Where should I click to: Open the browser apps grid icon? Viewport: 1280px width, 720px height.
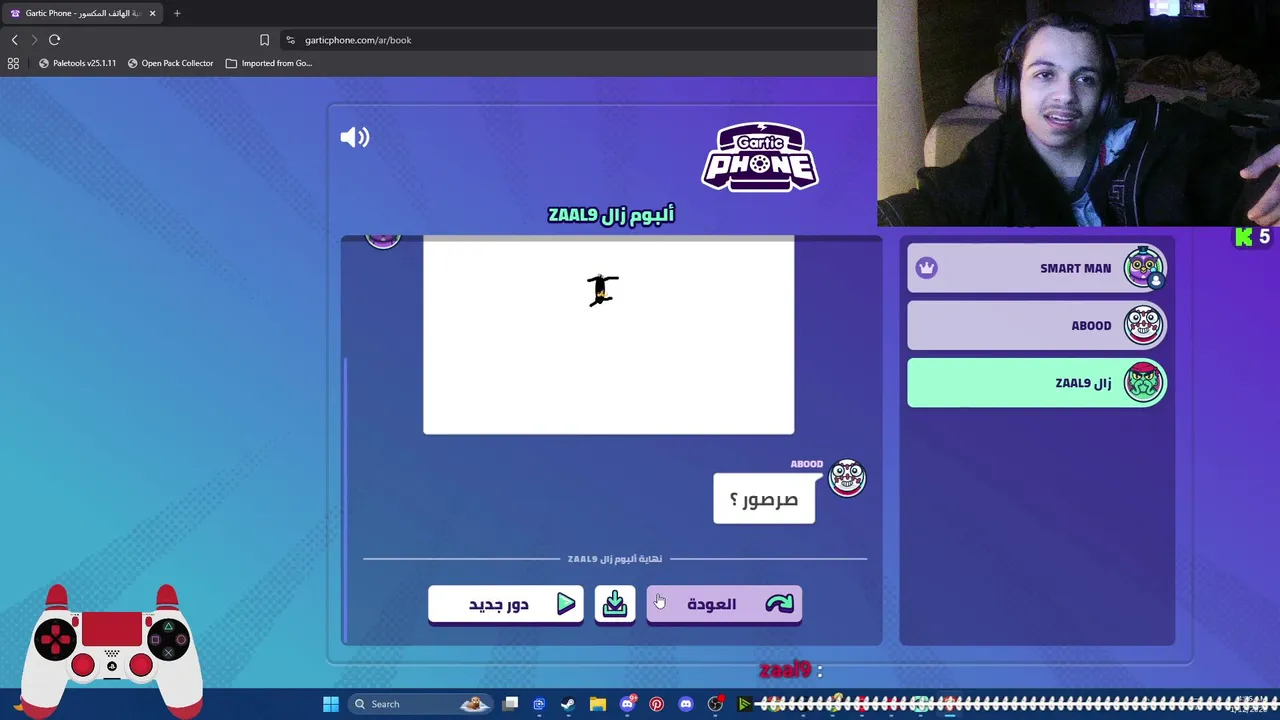(x=13, y=63)
